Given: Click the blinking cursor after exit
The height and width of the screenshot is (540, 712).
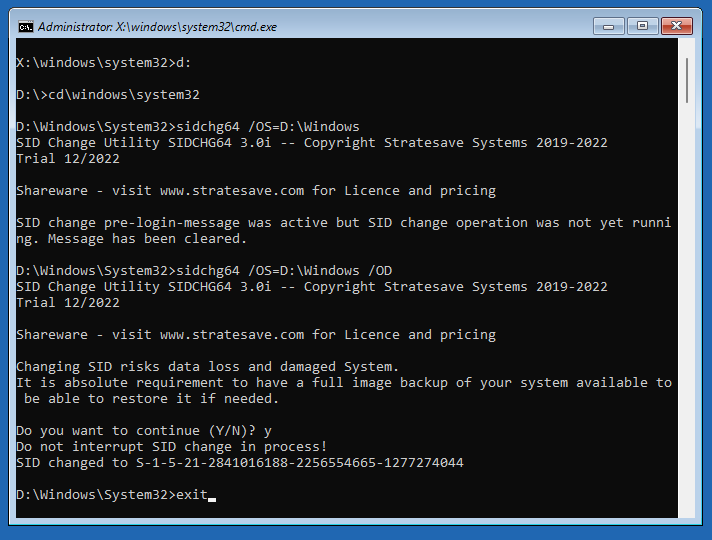Looking at the screenshot, I should pos(212,499).
